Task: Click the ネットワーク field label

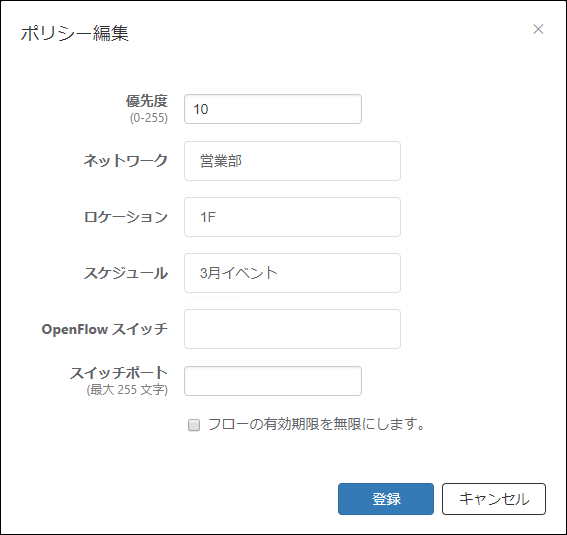Action: click(x=125, y=160)
